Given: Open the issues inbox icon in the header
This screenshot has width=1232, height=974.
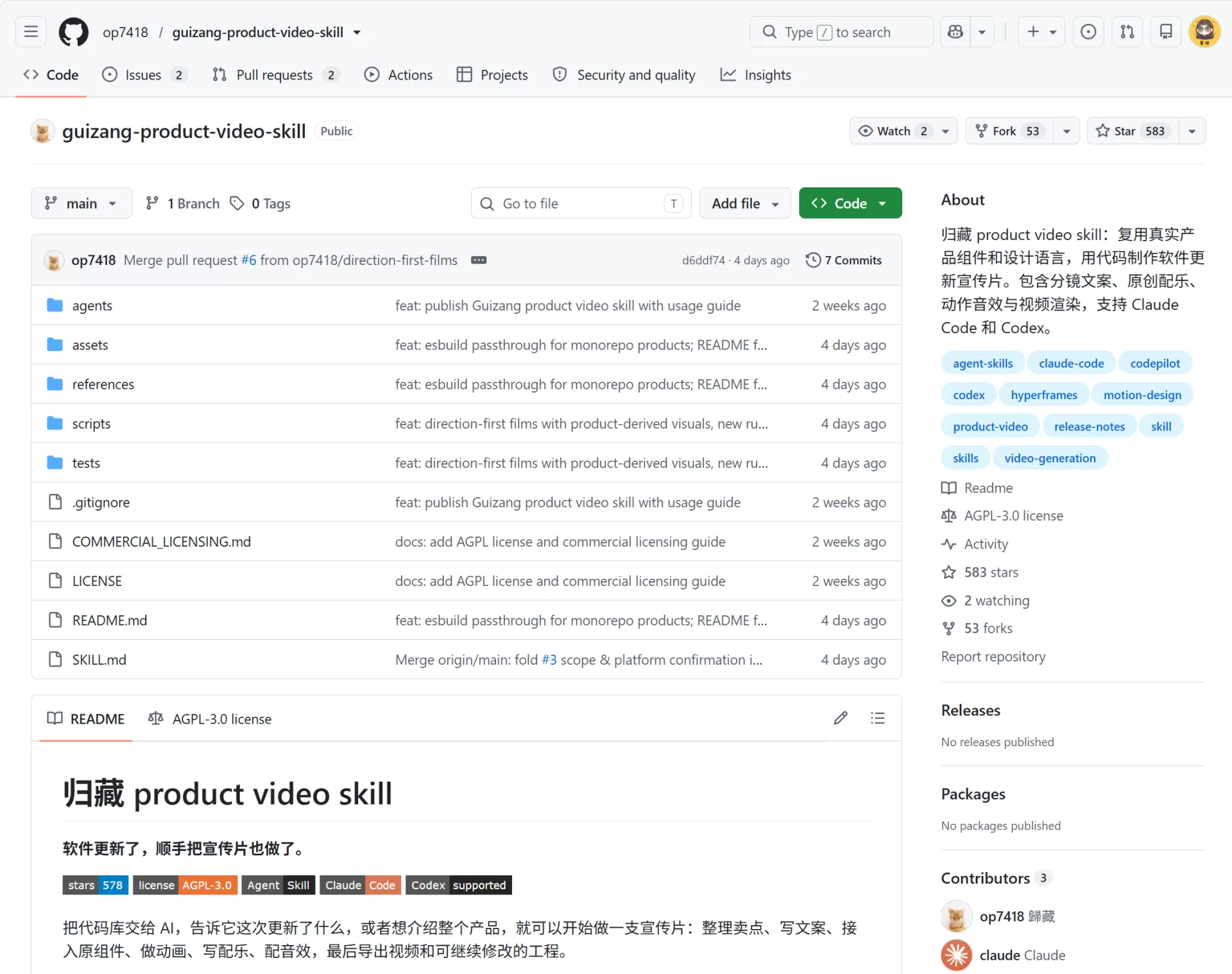Looking at the screenshot, I should tap(1088, 31).
